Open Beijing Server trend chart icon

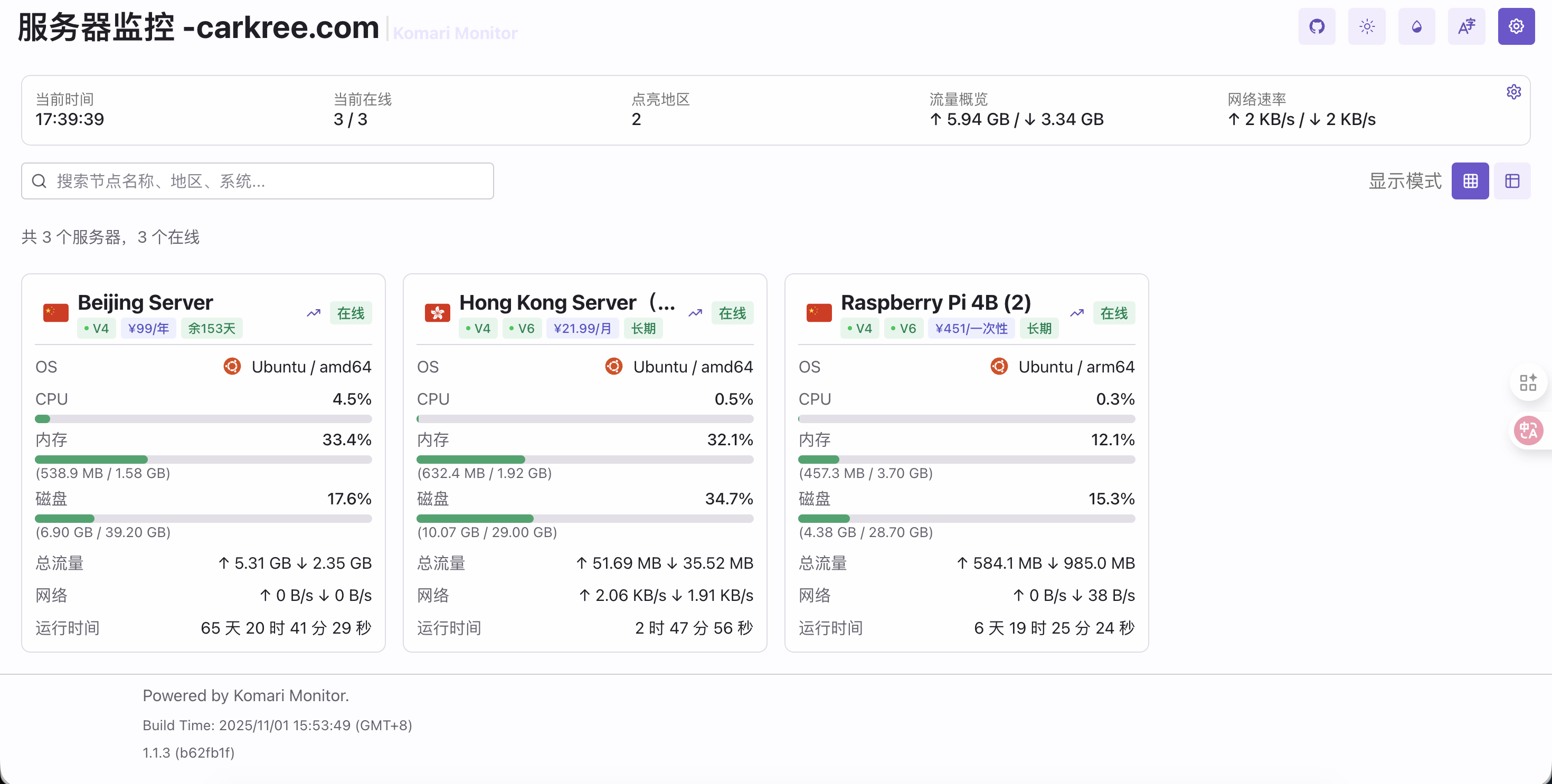313,313
